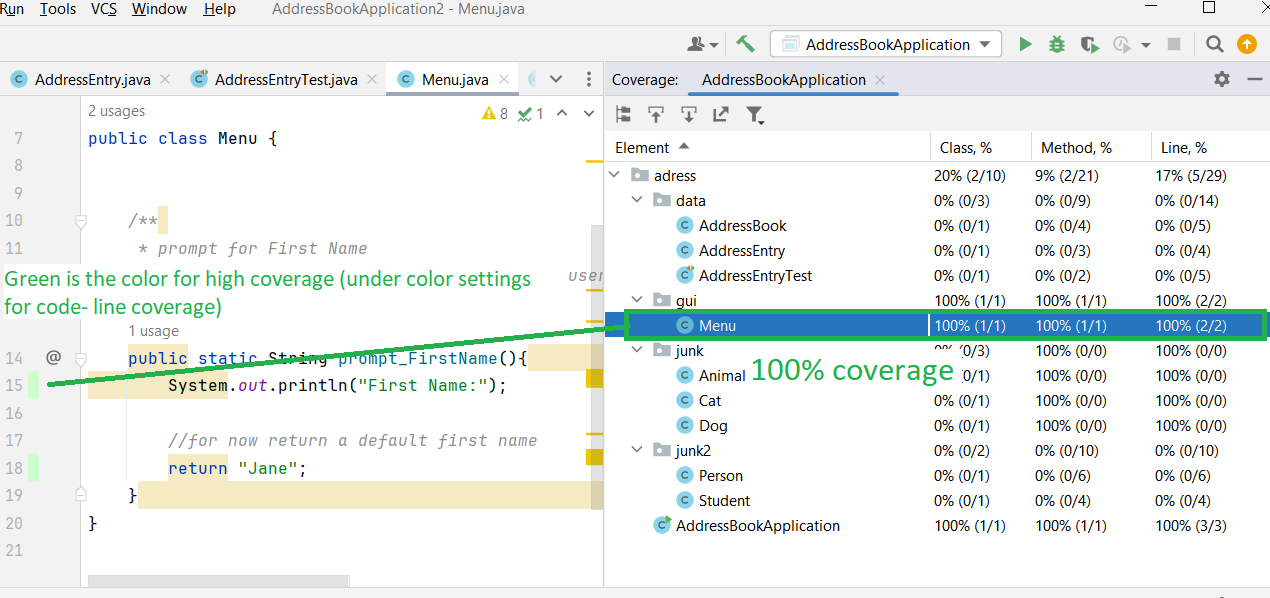Open the AddressBookApplication run configuration dropdown
Screen dimensions: 1270x598
(888, 44)
